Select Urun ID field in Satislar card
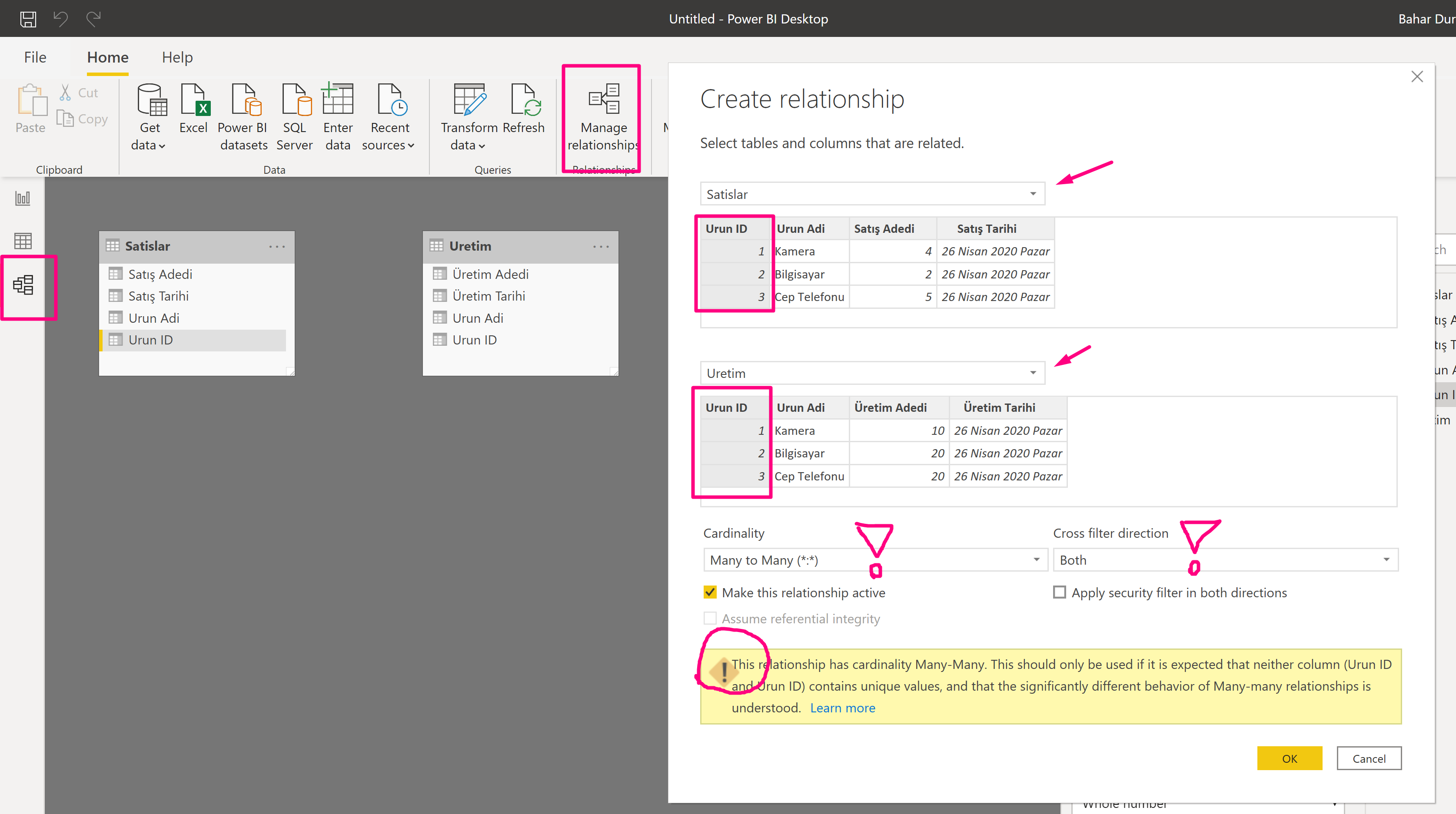This screenshot has height=814, width=1456. click(193, 340)
